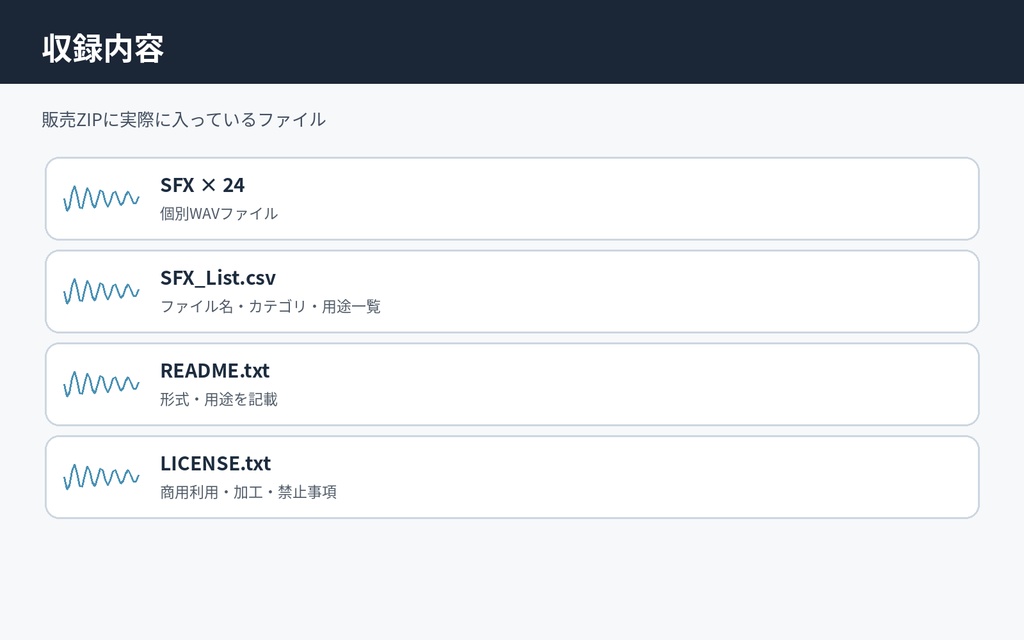Select the SFX × 24 title text
Screen dimensions: 1024x640
[x=202, y=185]
